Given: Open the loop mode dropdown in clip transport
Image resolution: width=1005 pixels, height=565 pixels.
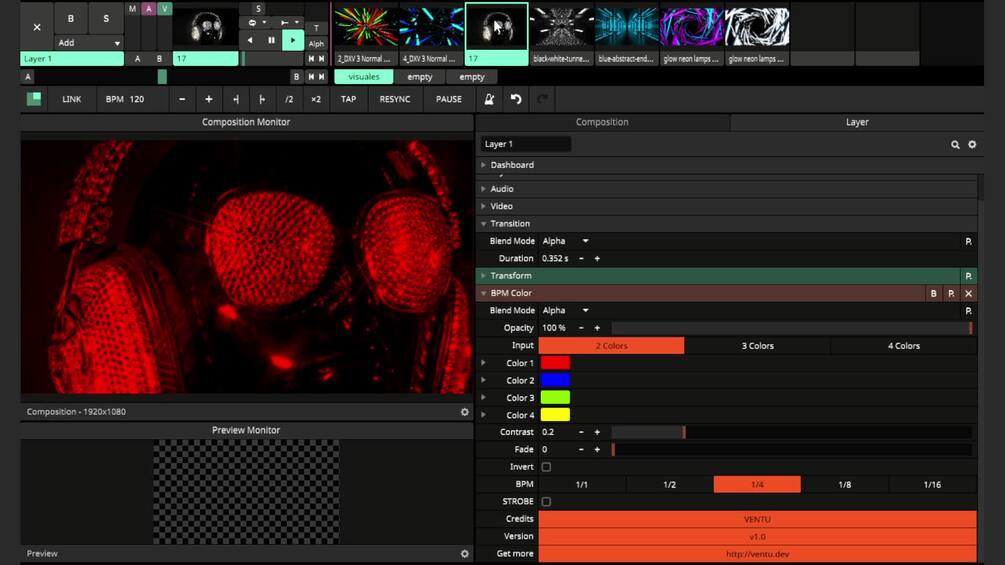Looking at the screenshot, I should (256, 22).
